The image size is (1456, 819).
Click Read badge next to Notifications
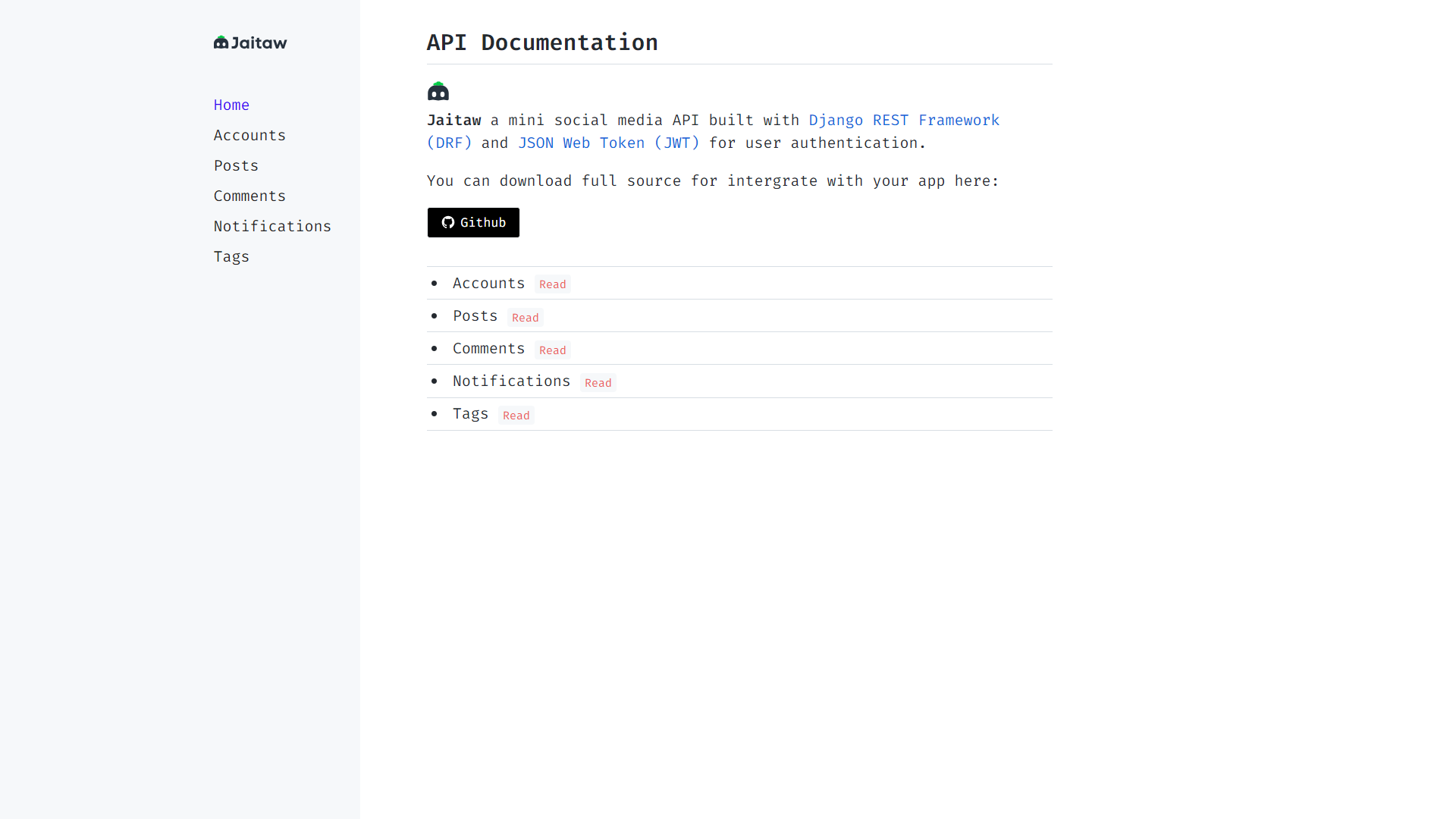(598, 383)
